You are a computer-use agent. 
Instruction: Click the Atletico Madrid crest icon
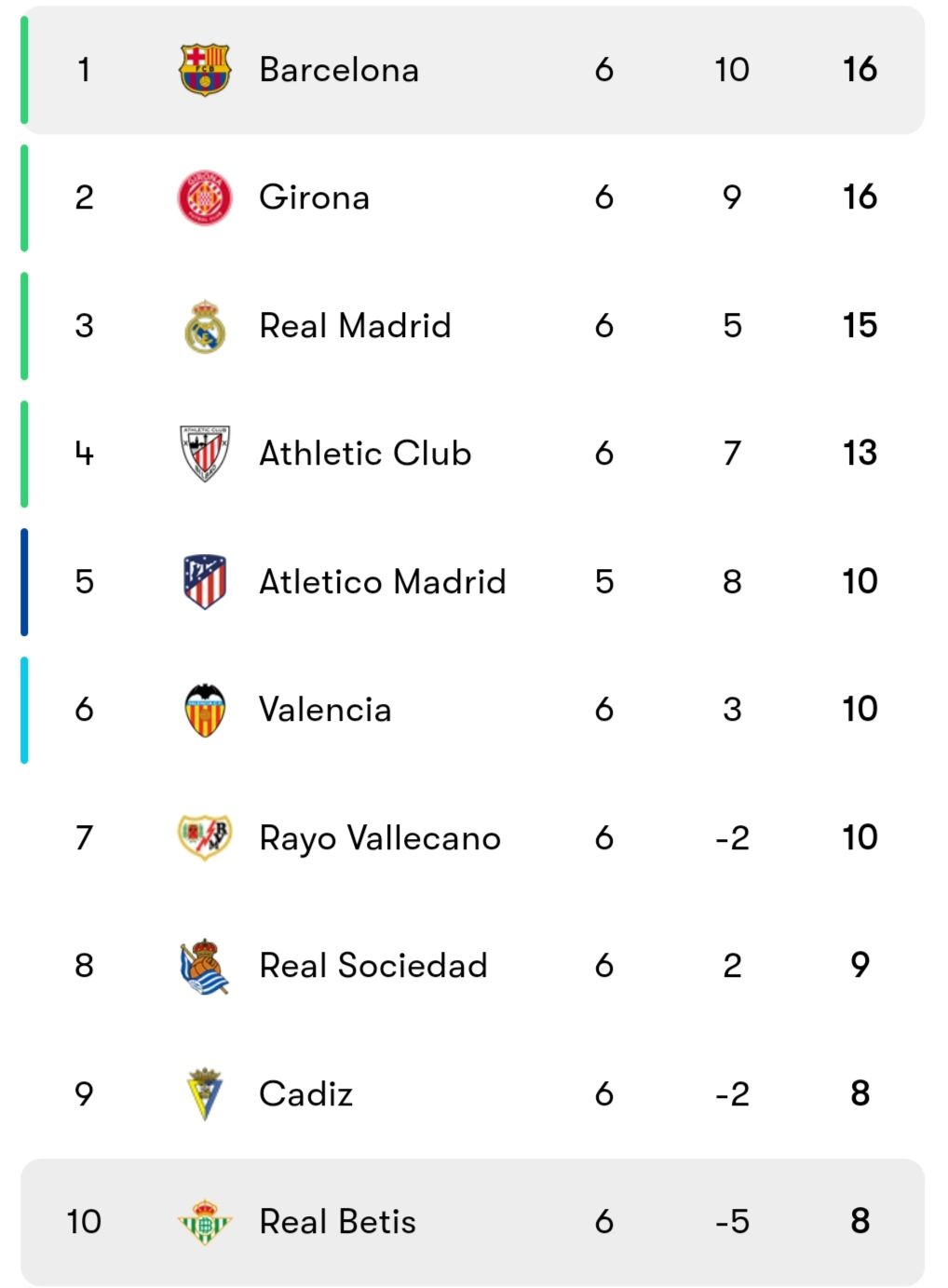point(204,581)
